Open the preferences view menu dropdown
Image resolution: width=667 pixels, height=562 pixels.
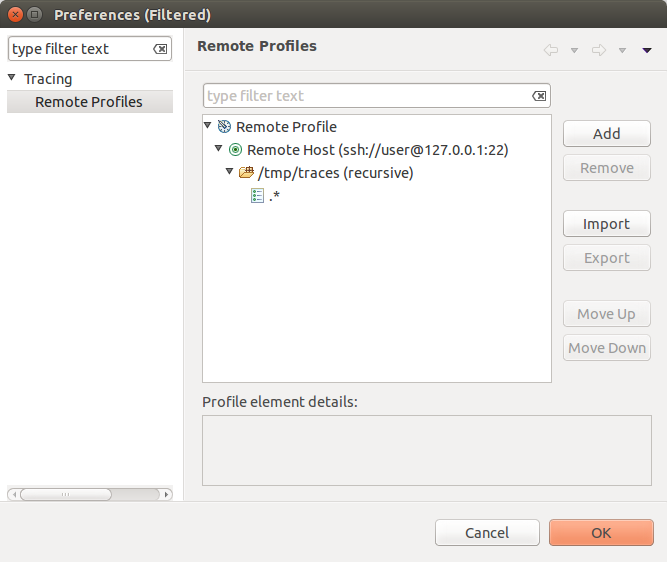647,50
